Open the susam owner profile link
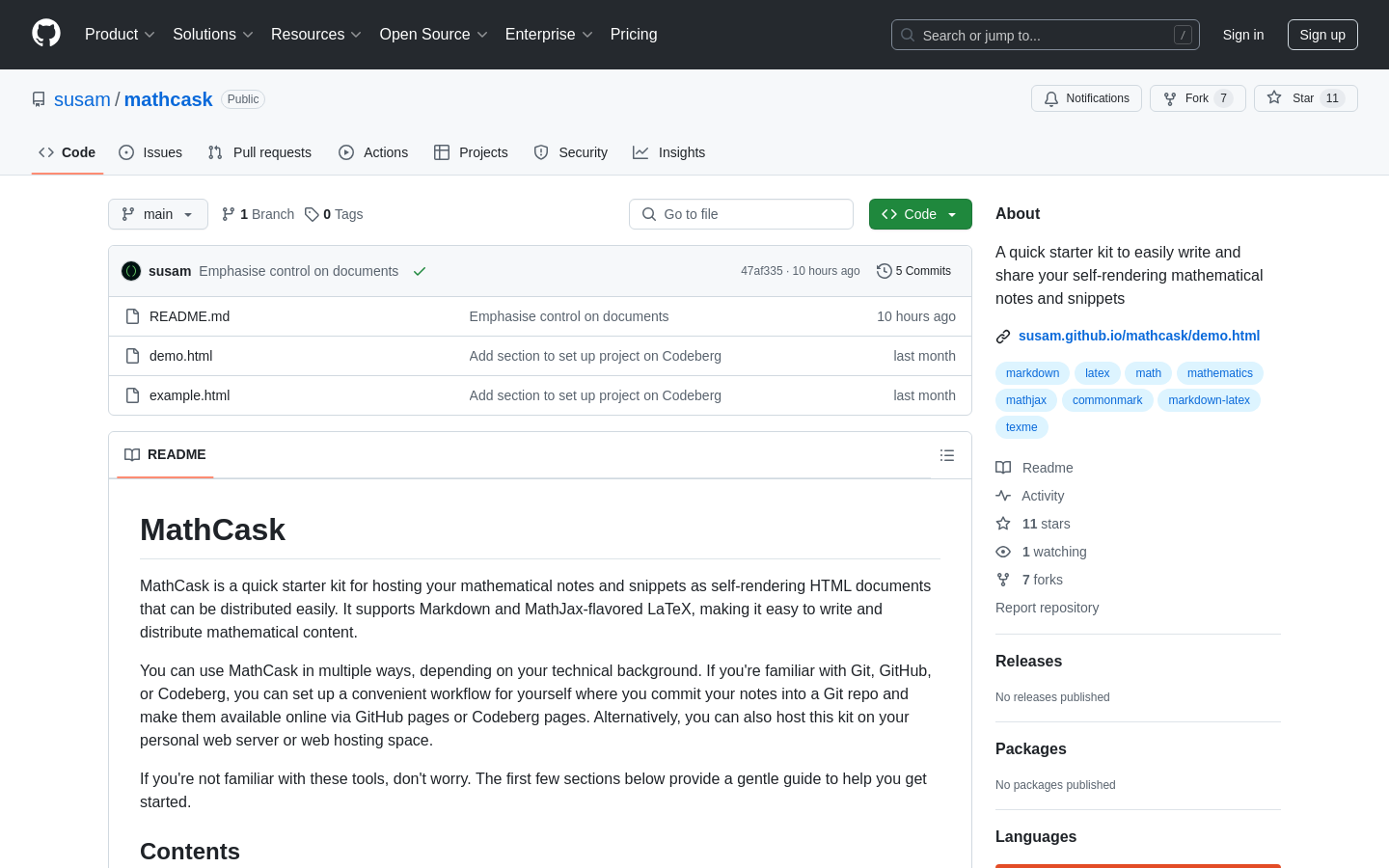This screenshot has width=1389, height=868. [x=82, y=99]
